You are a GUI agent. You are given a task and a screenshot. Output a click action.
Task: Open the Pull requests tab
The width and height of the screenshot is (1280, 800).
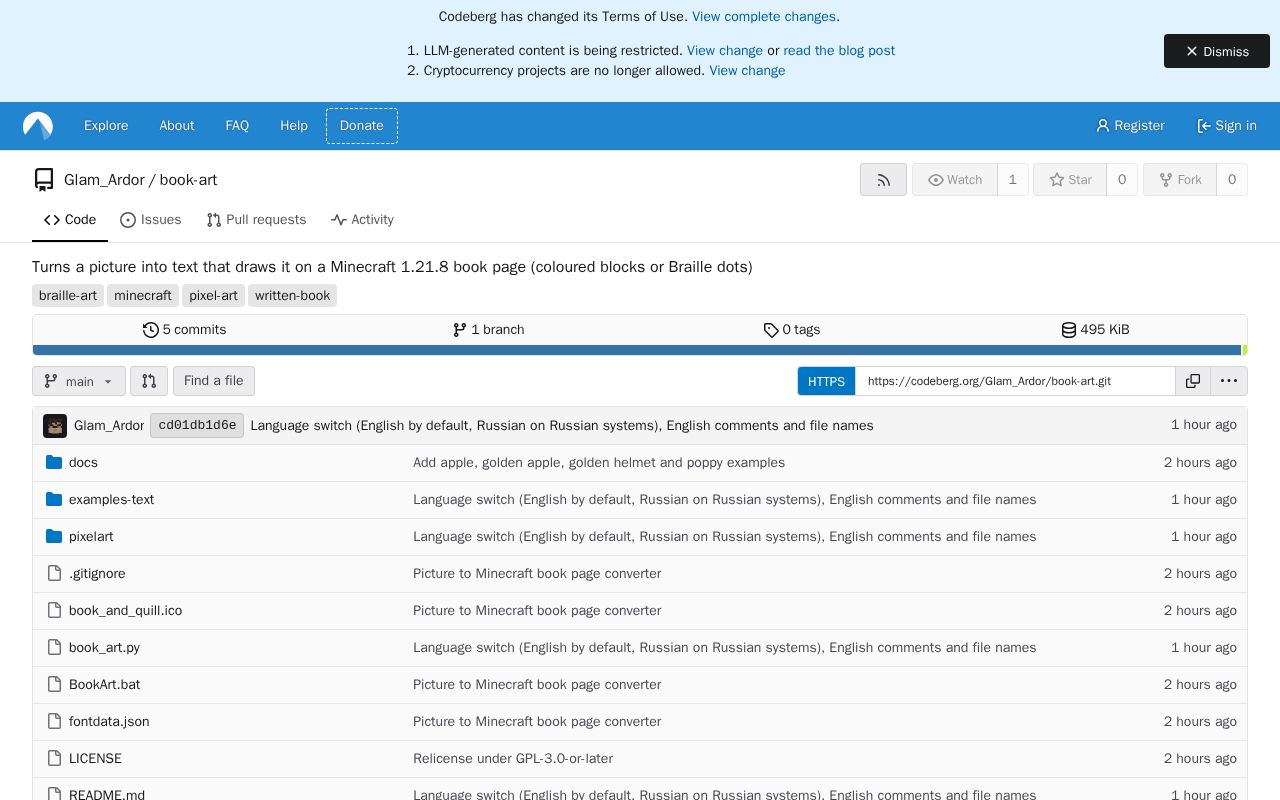point(256,220)
